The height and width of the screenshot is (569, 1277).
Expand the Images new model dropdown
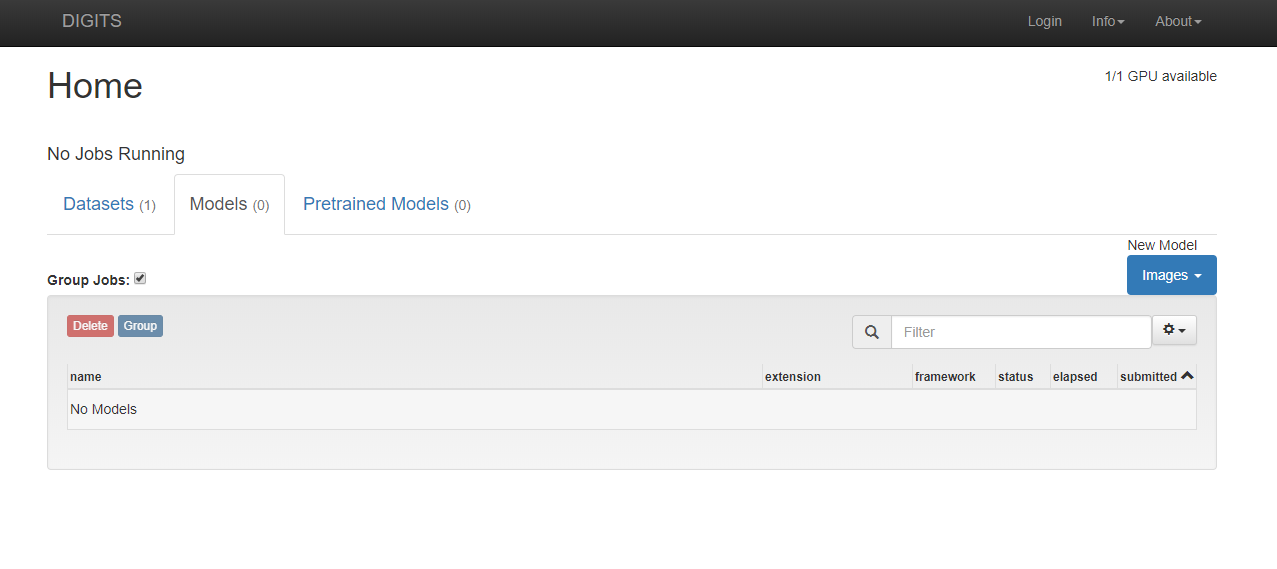1171,275
